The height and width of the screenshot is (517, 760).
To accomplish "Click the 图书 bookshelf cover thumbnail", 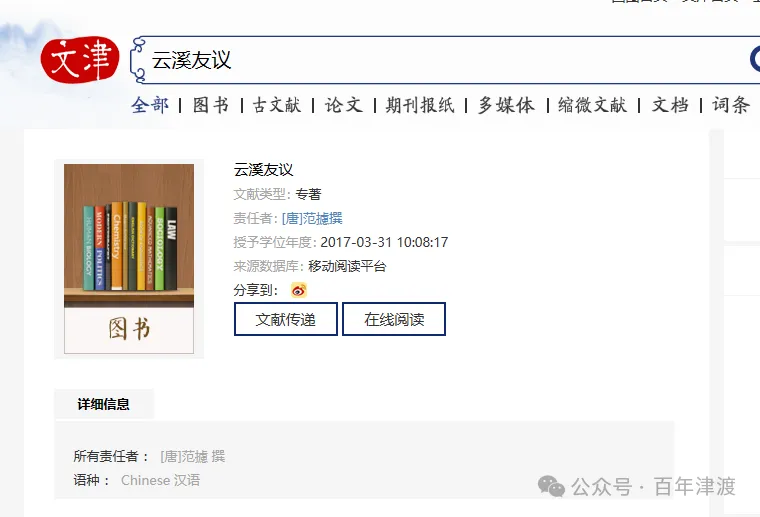I will [129, 259].
